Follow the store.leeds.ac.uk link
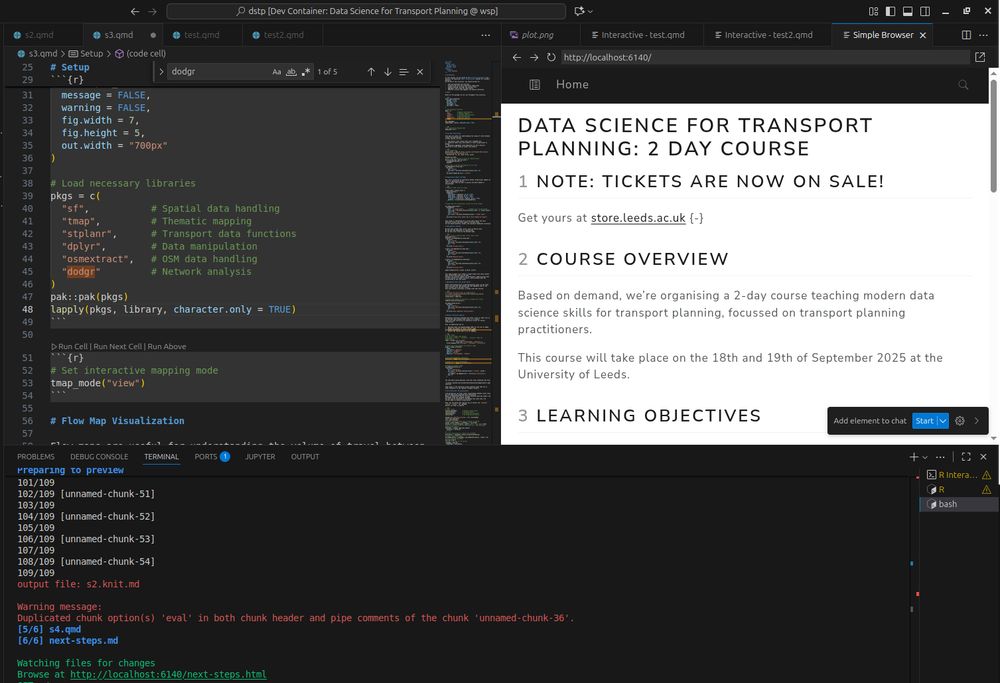The height and width of the screenshot is (683, 1000). pos(638,218)
